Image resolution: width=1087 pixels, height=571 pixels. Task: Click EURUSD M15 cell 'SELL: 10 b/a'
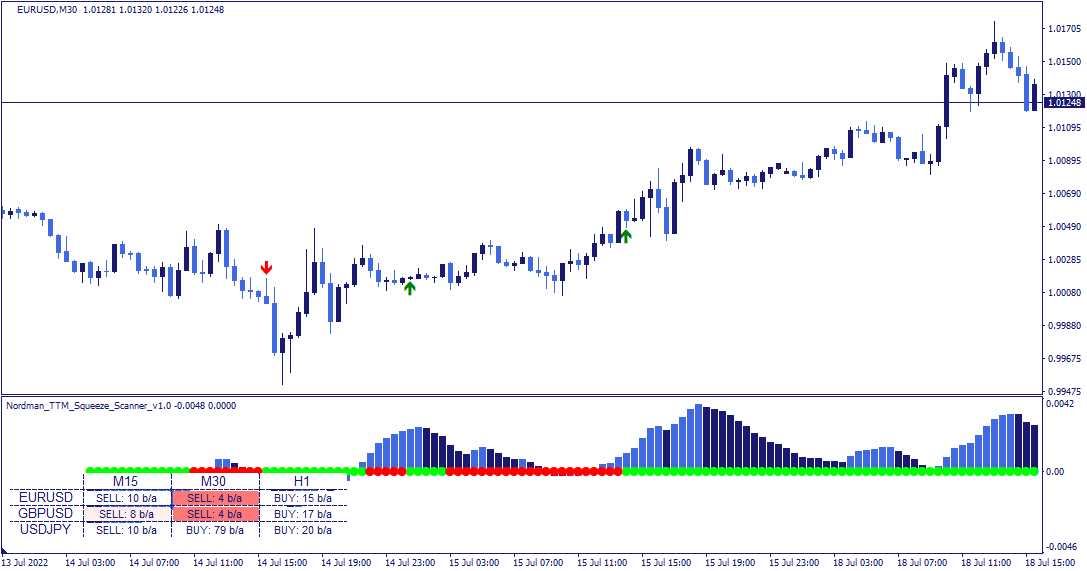[x=127, y=498]
